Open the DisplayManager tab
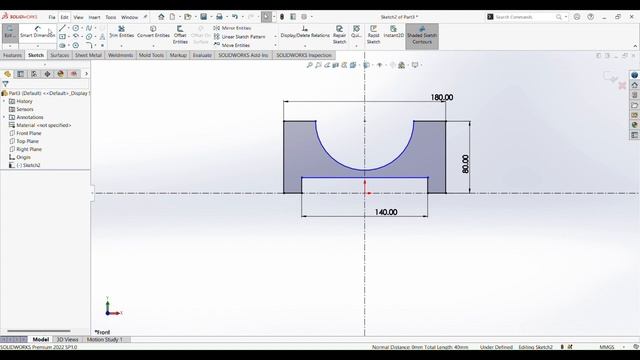Image resolution: width=640 pixels, height=360 pixels. pos(60,74)
